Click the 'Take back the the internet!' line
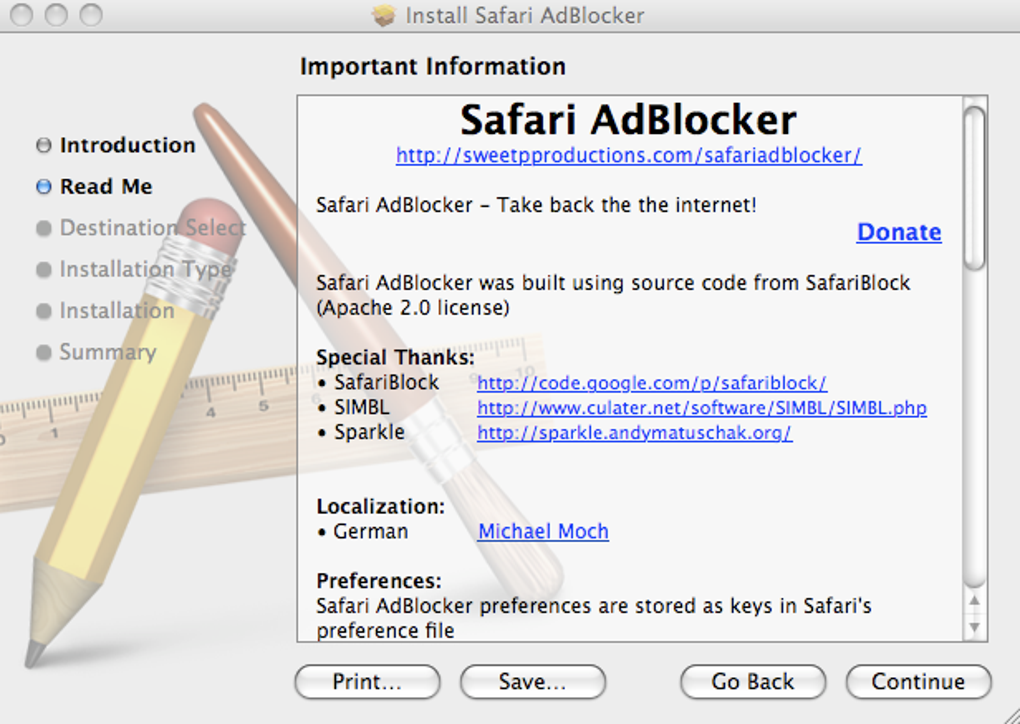Screen dimensions: 1020x724 [536, 206]
